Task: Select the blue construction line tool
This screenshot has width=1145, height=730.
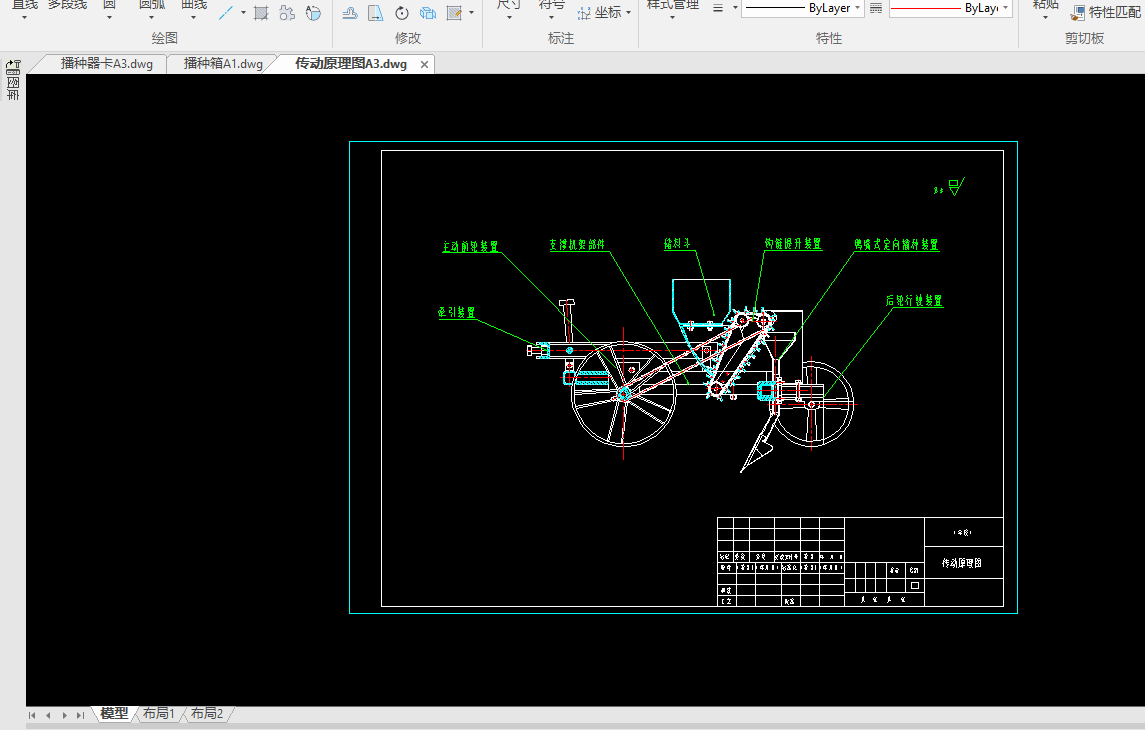Action: point(226,12)
